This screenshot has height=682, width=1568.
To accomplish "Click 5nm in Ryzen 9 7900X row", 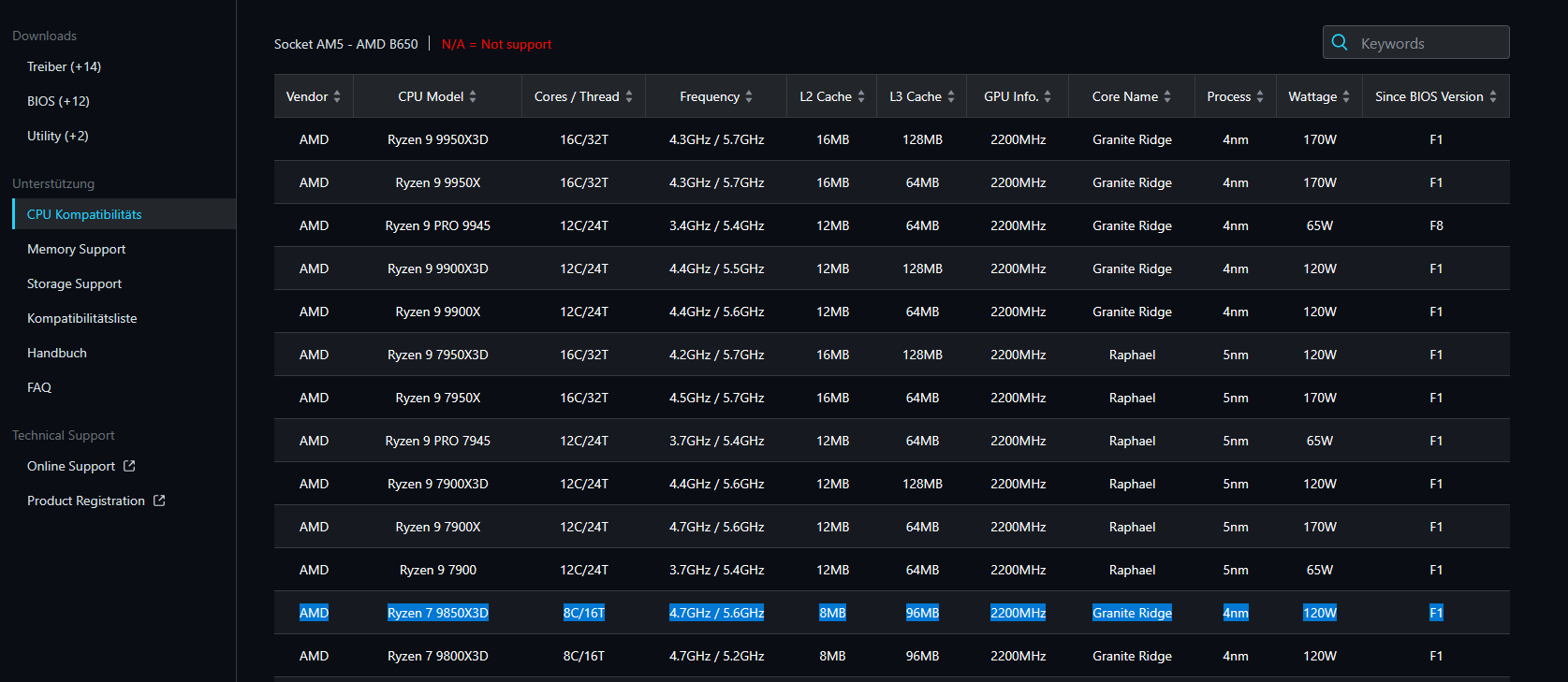I will click(x=1236, y=527).
